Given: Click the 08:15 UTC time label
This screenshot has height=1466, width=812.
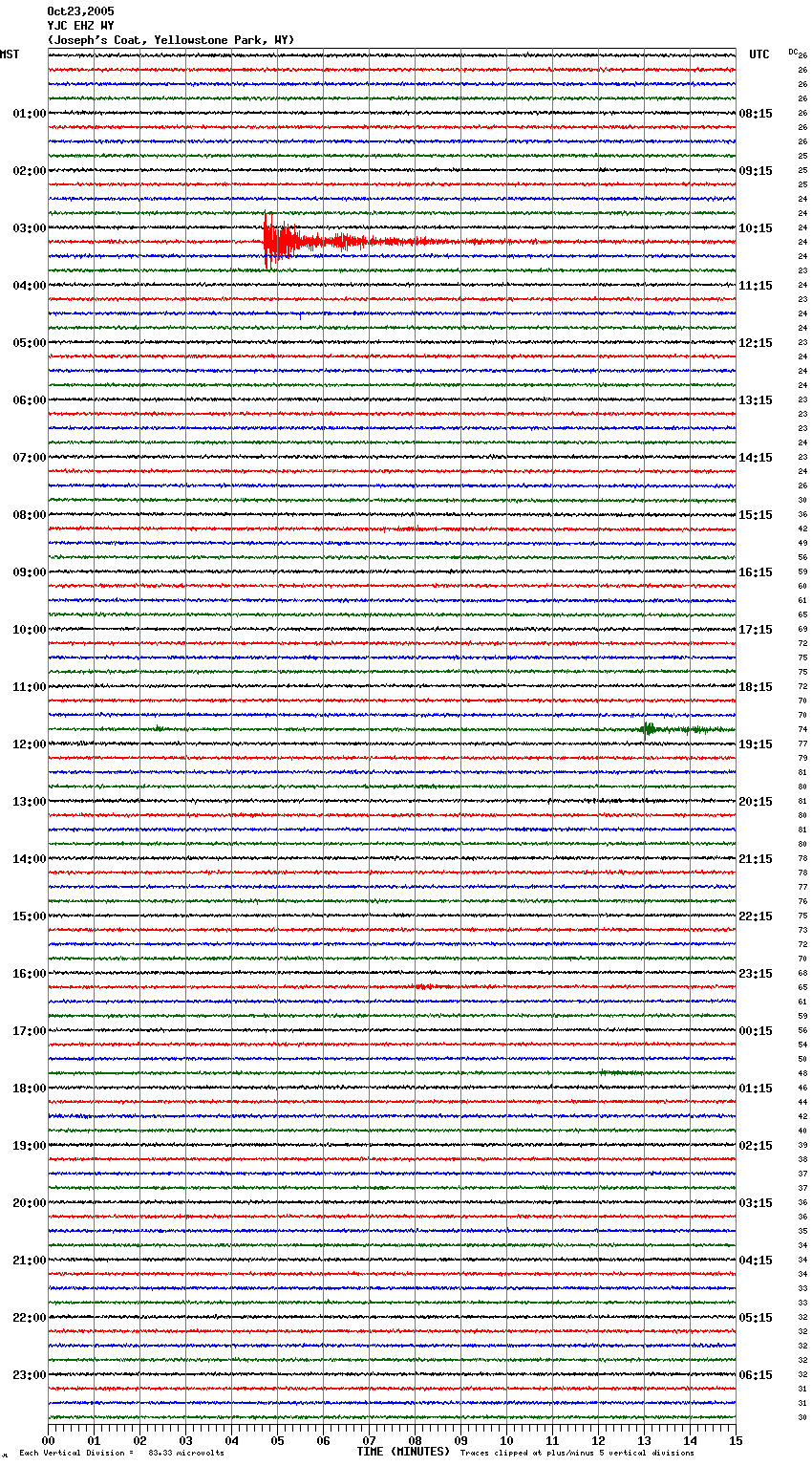Looking at the screenshot, I should tap(756, 114).
